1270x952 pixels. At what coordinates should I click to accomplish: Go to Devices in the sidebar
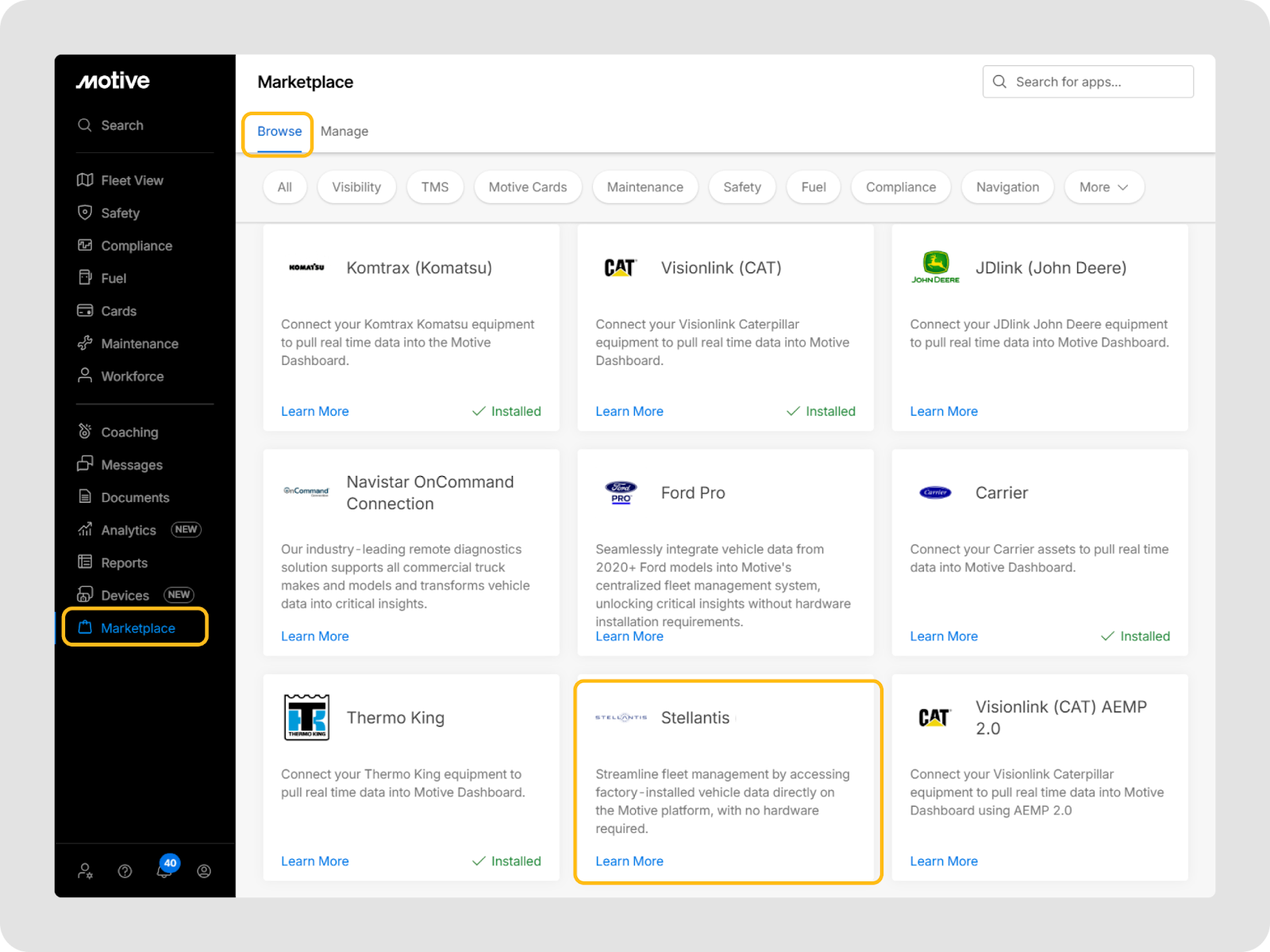[x=125, y=595]
